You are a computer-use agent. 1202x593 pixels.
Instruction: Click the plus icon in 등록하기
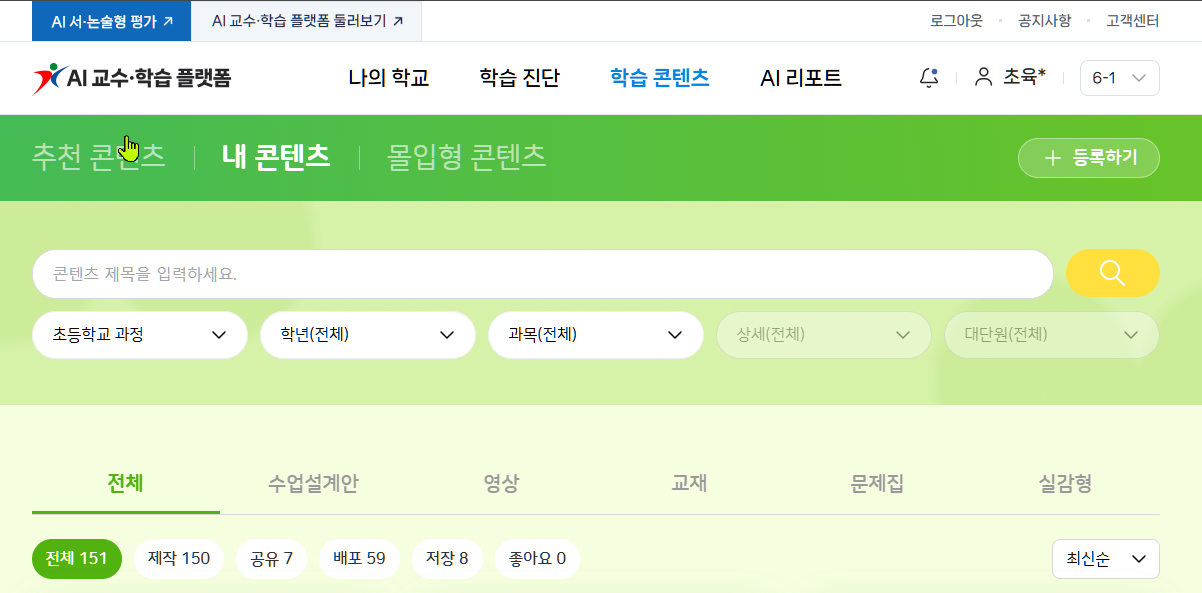[x=1052, y=158]
